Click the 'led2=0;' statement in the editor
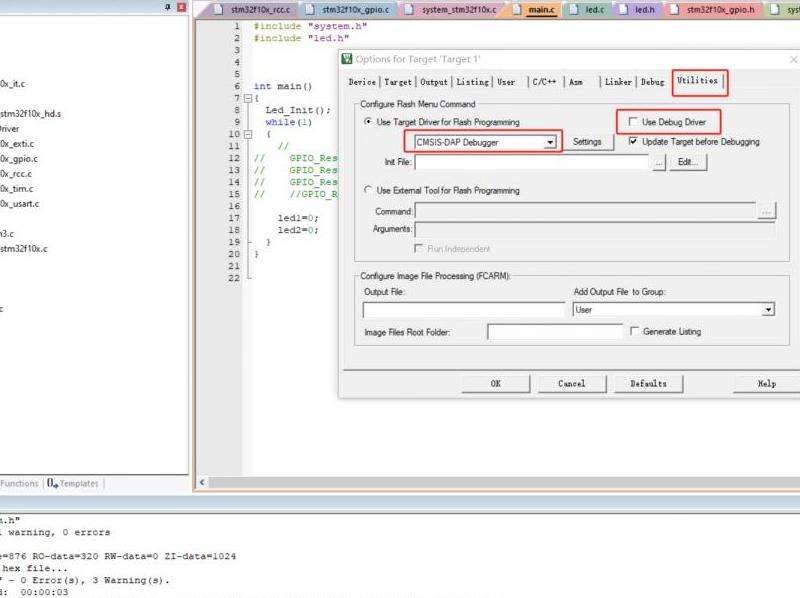 click(298, 230)
